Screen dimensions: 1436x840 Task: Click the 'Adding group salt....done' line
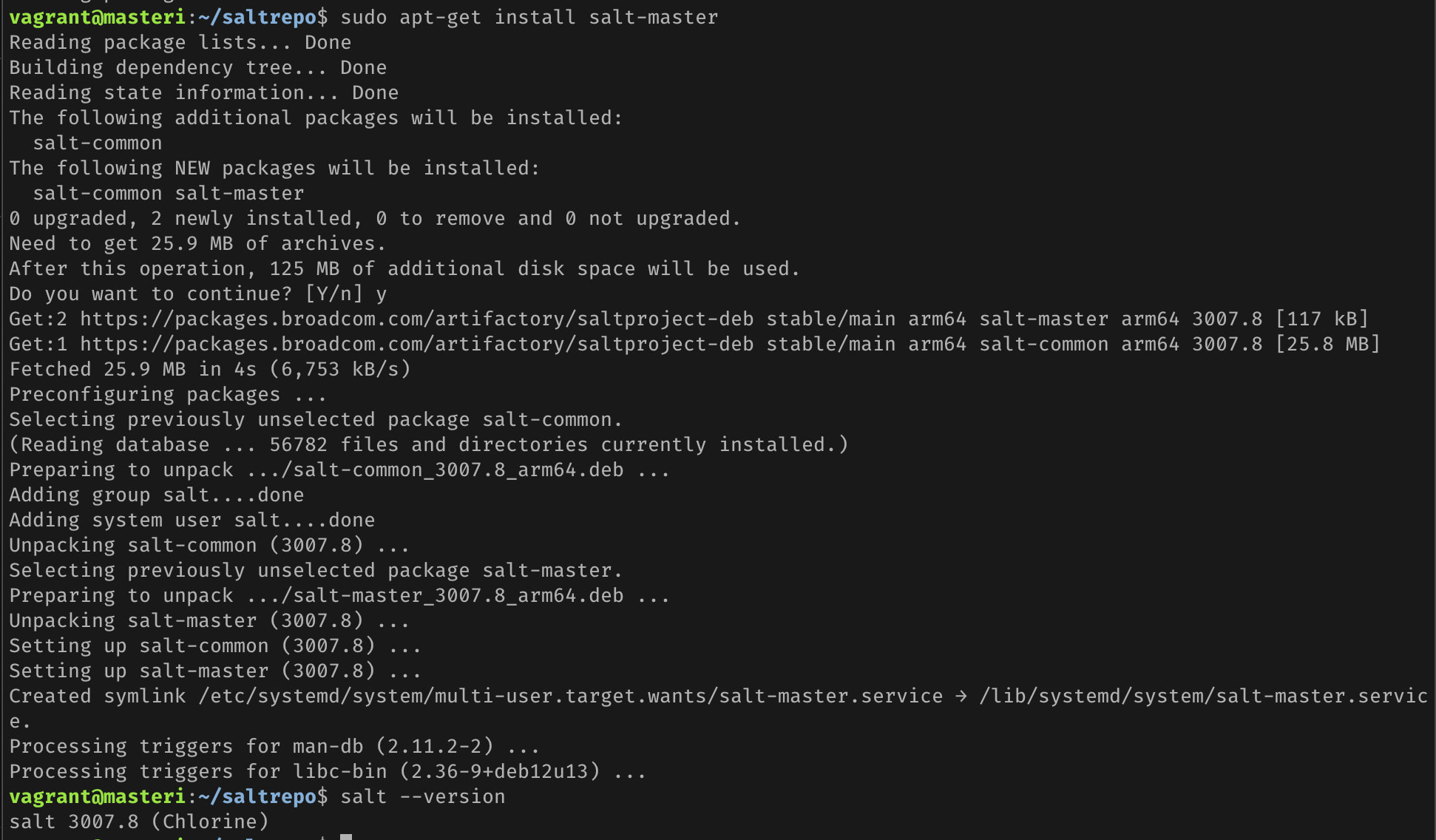click(156, 495)
